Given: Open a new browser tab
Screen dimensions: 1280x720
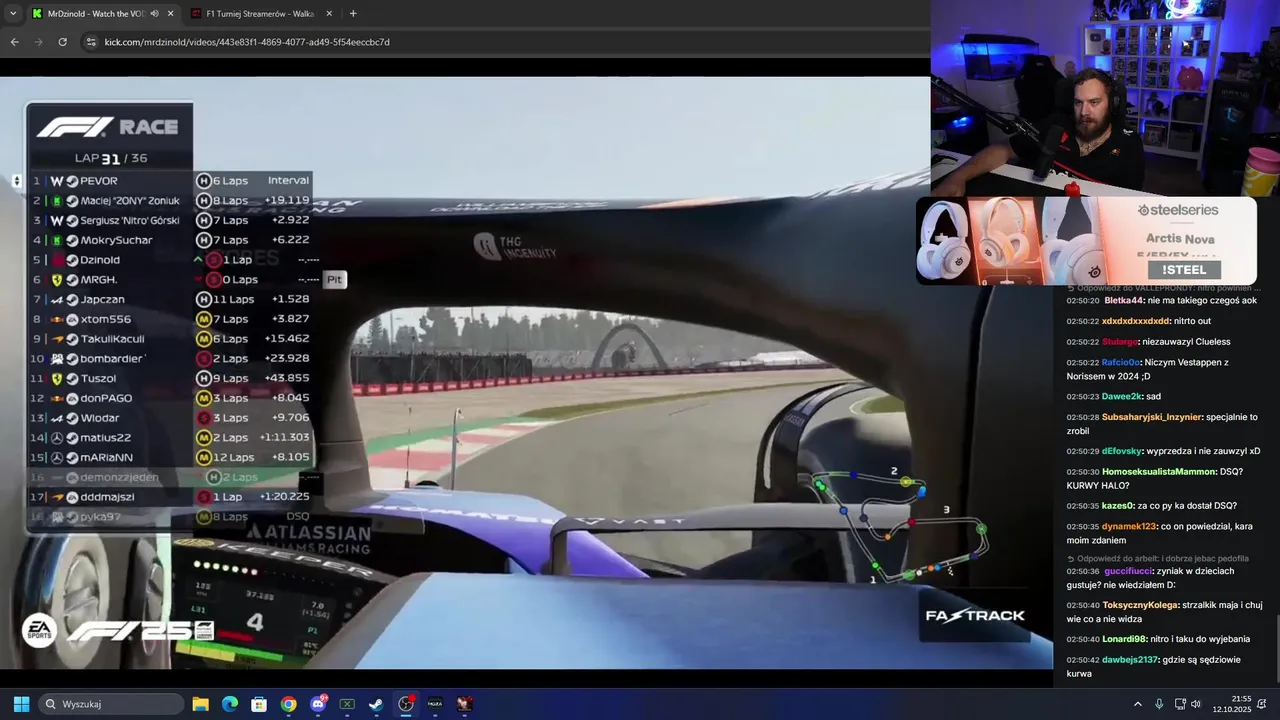Looking at the screenshot, I should pos(353,14).
